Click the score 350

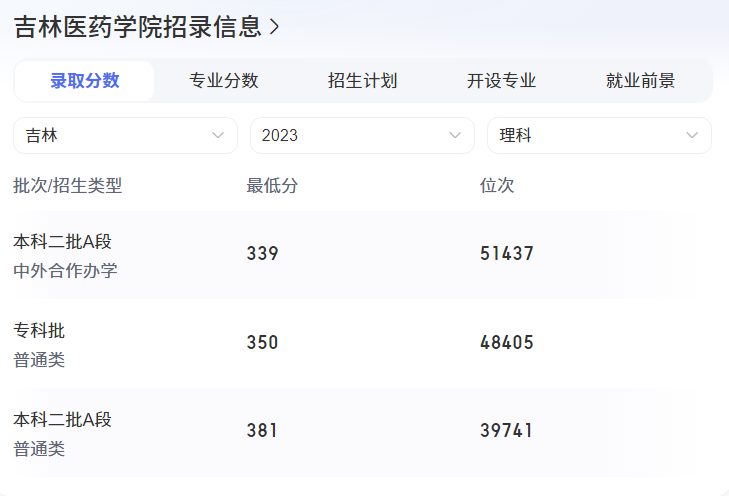[x=263, y=343]
